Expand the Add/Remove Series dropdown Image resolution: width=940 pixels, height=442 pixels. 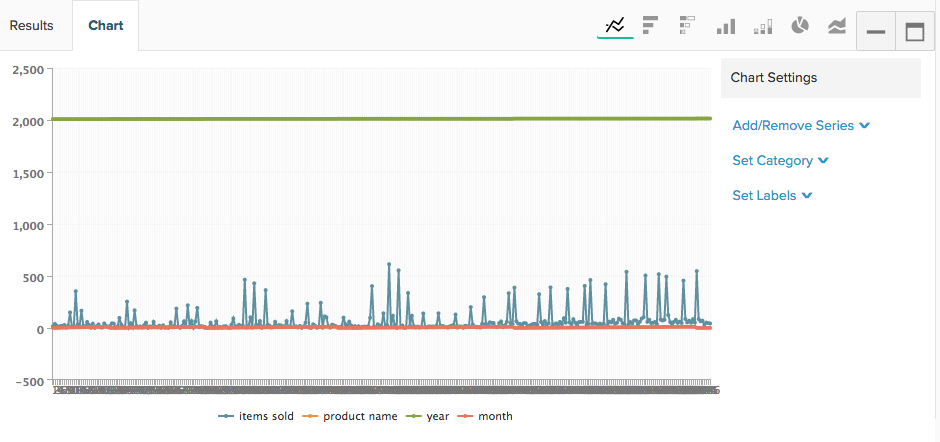point(801,125)
